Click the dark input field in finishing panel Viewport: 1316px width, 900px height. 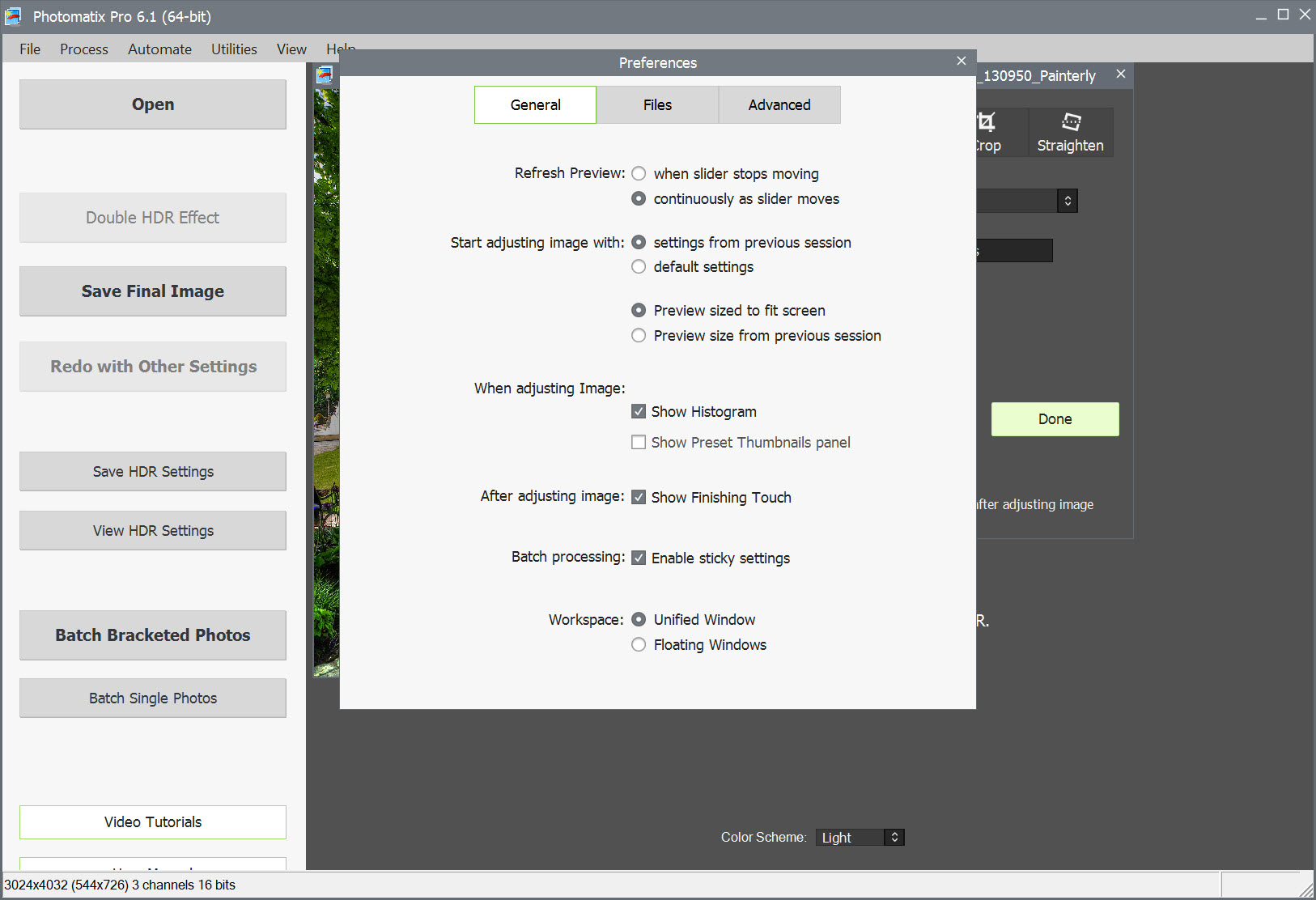pos(1014,251)
